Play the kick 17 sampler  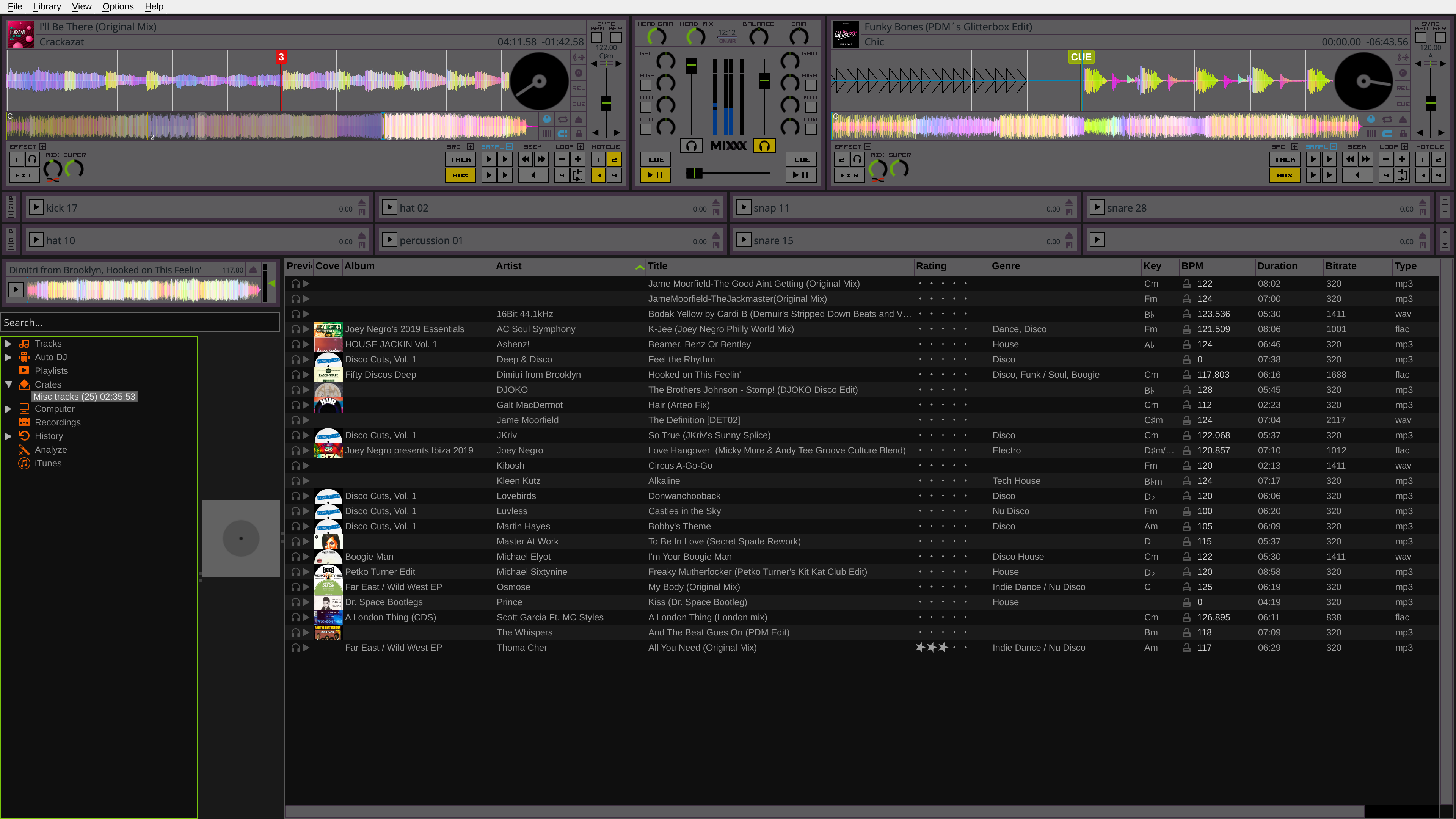pos(36,207)
